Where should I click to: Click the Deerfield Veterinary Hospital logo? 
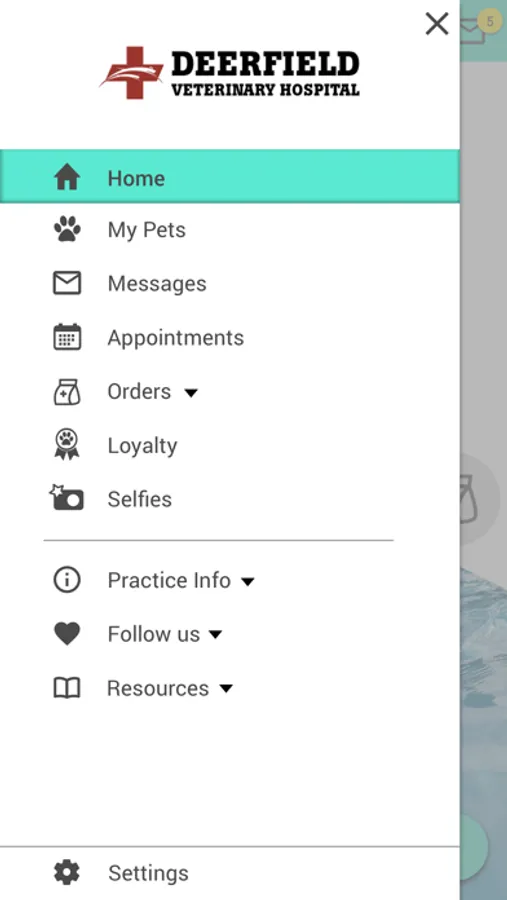coord(230,73)
